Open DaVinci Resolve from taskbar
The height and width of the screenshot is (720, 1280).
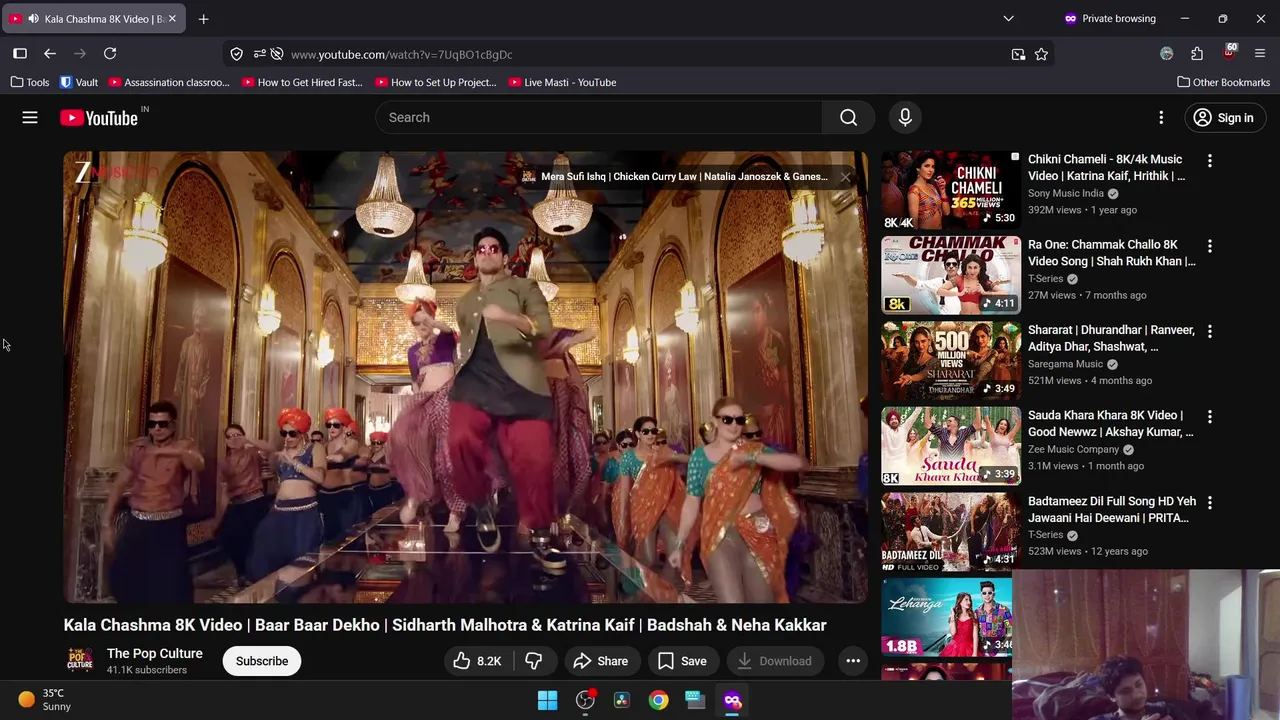click(x=622, y=700)
